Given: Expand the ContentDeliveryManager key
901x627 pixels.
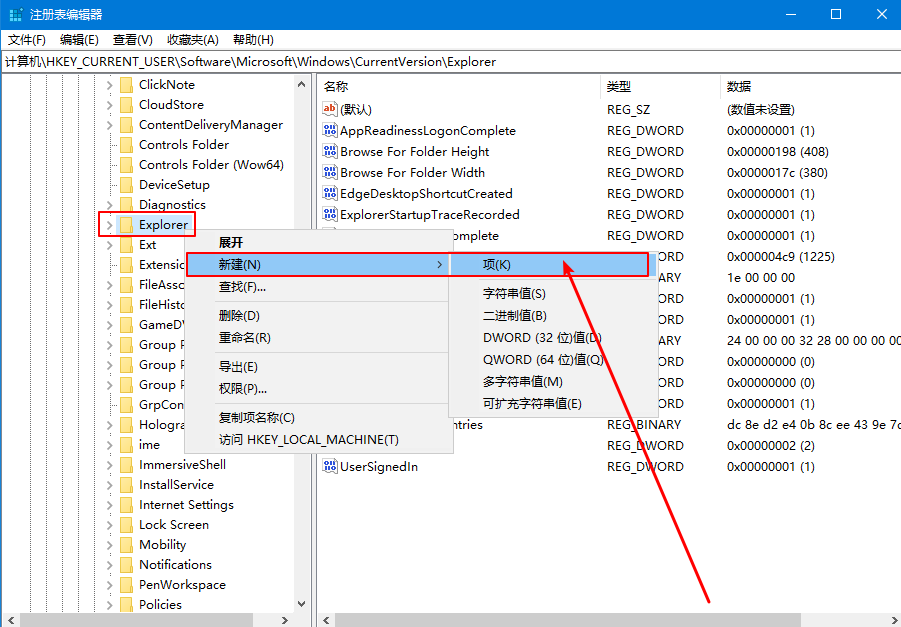Looking at the screenshot, I should [109, 125].
